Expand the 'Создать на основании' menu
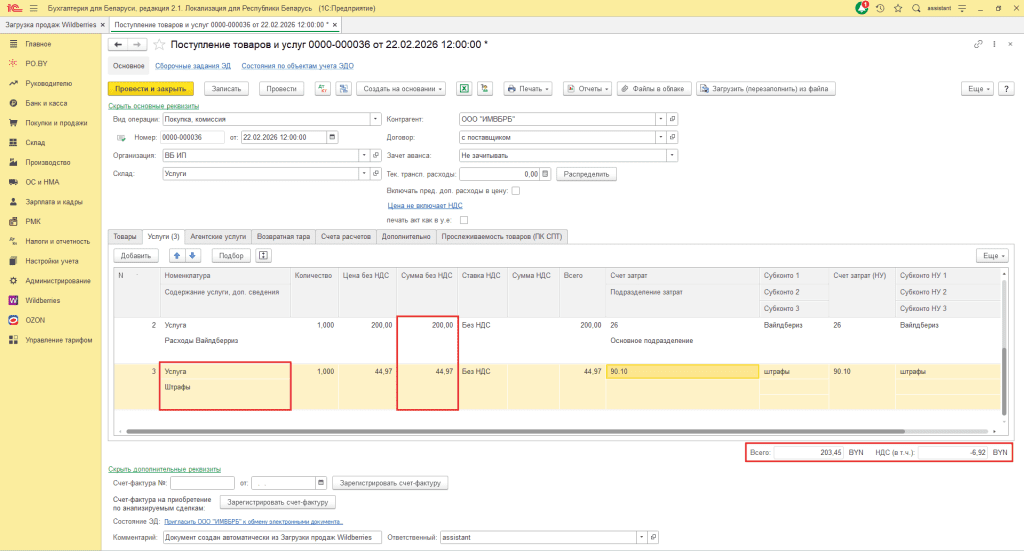The image size is (1024, 551). (x=400, y=88)
